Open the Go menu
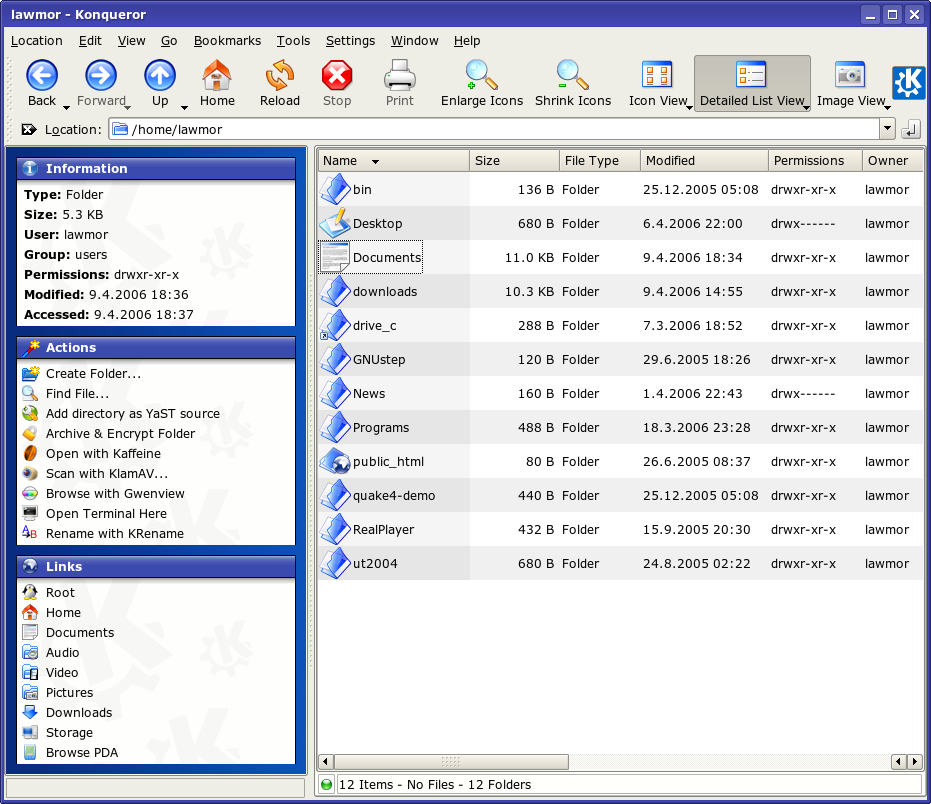The width and height of the screenshot is (931, 804). click(169, 41)
